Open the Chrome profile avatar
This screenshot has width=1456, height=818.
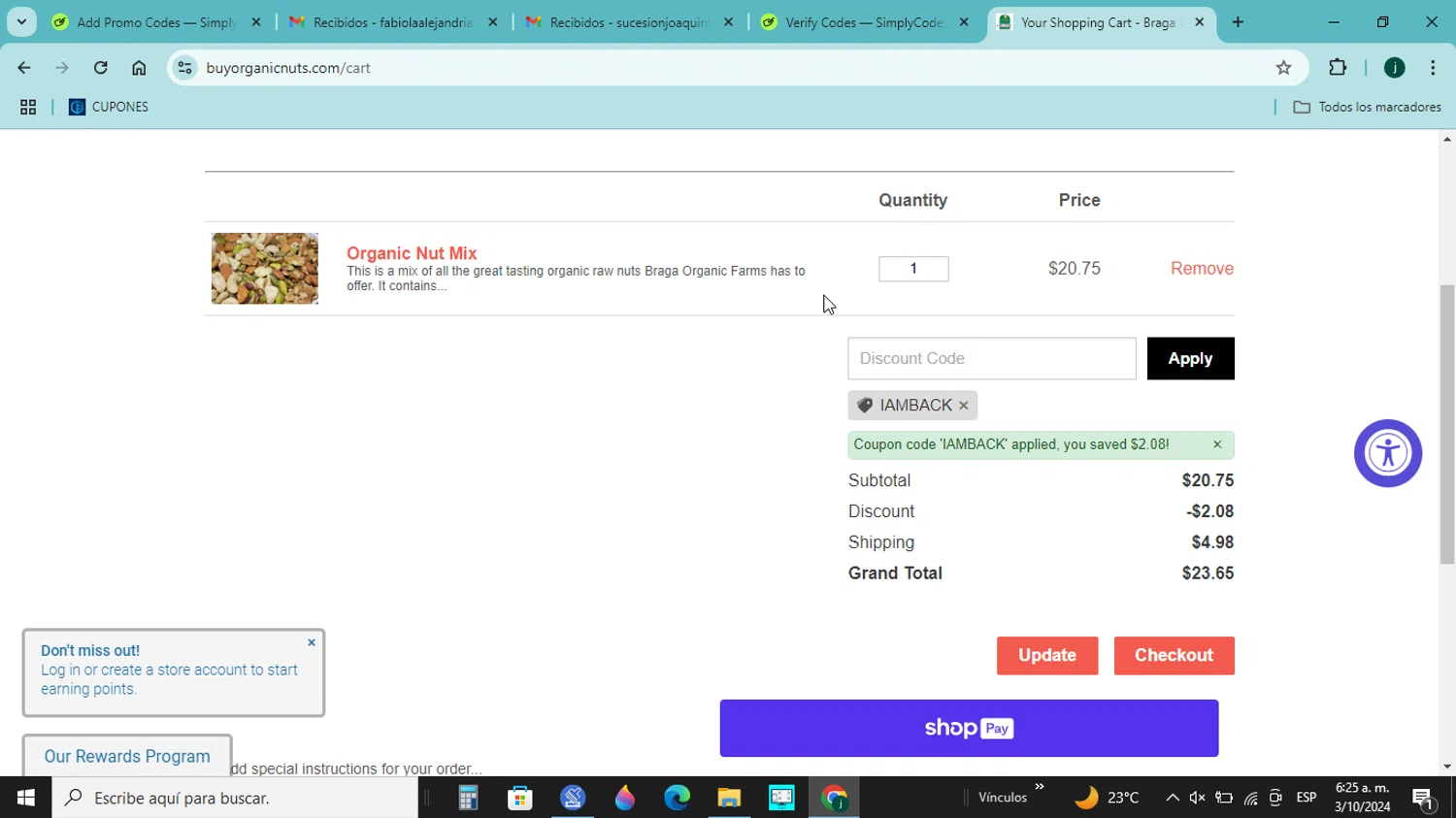(x=1395, y=68)
